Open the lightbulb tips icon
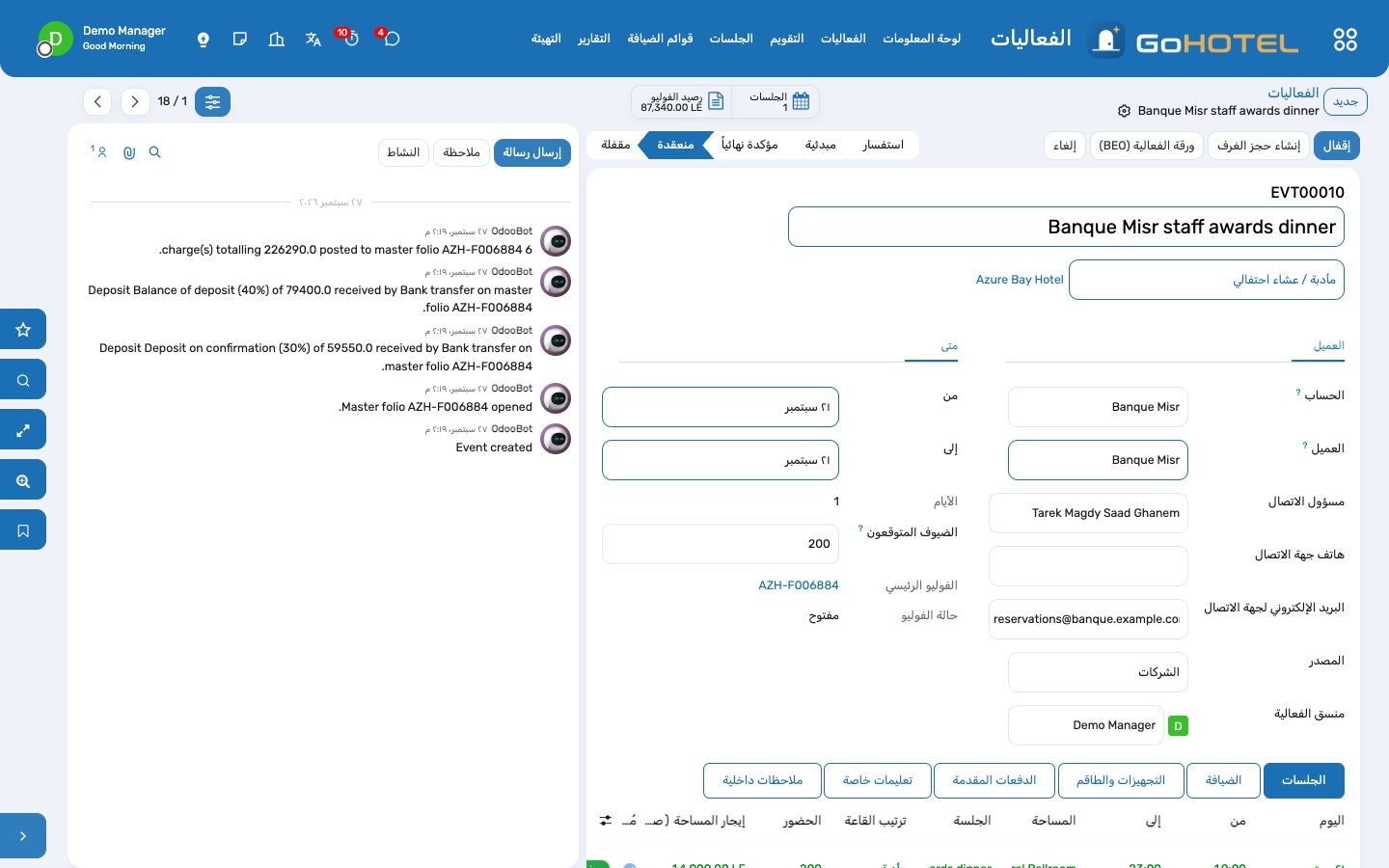The image size is (1389, 868). pyautogui.click(x=204, y=40)
